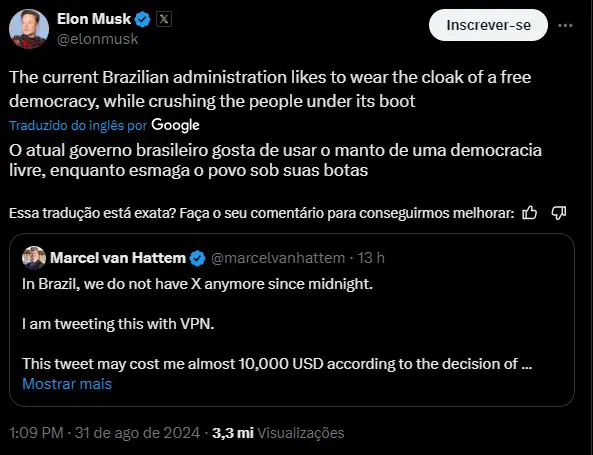Click 'Traduzido do inglês por' link
This screenshot has width=593, height=455.
coord(78,126)
